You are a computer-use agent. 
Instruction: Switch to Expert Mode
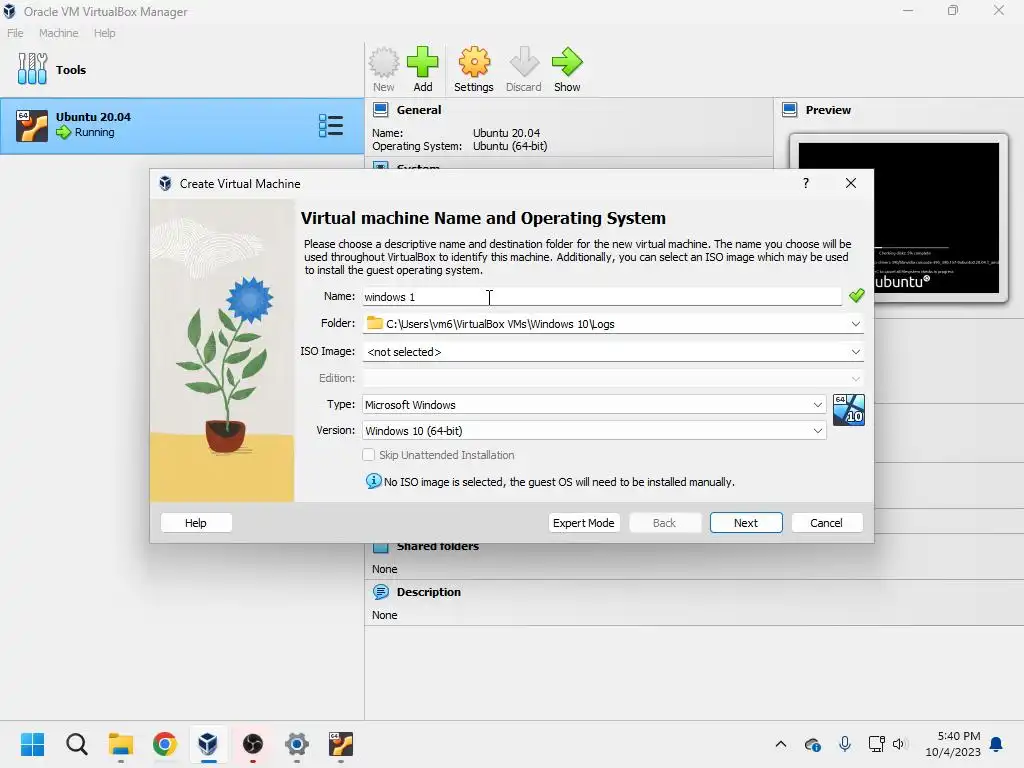tap(584, 522)
